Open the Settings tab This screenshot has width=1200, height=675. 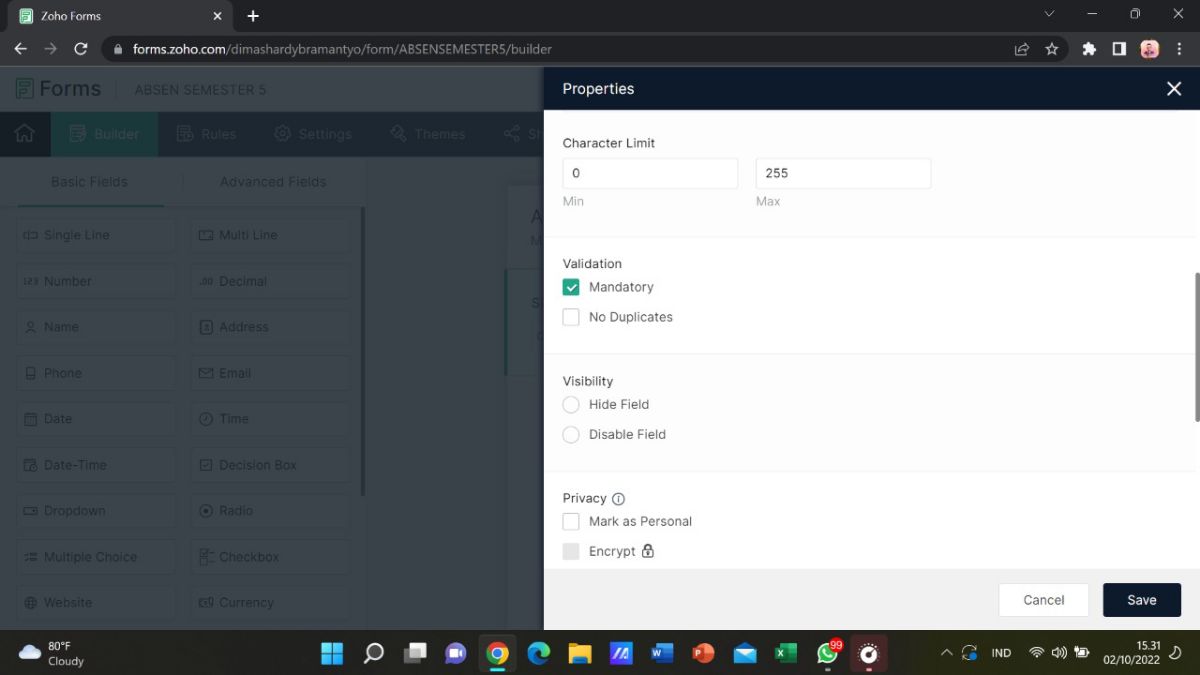tap(313, 134)
